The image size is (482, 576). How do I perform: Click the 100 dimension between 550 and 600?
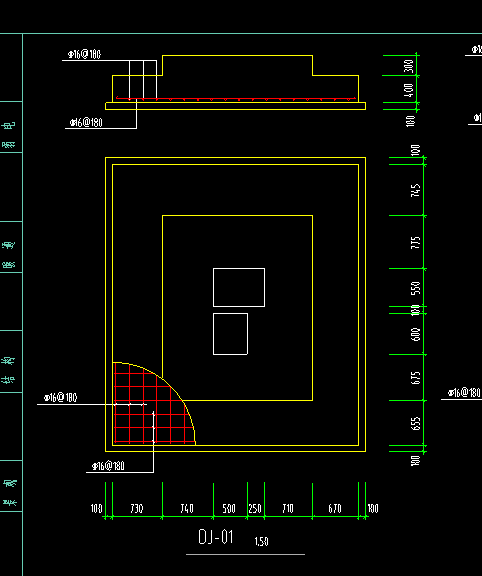[416, 310]
